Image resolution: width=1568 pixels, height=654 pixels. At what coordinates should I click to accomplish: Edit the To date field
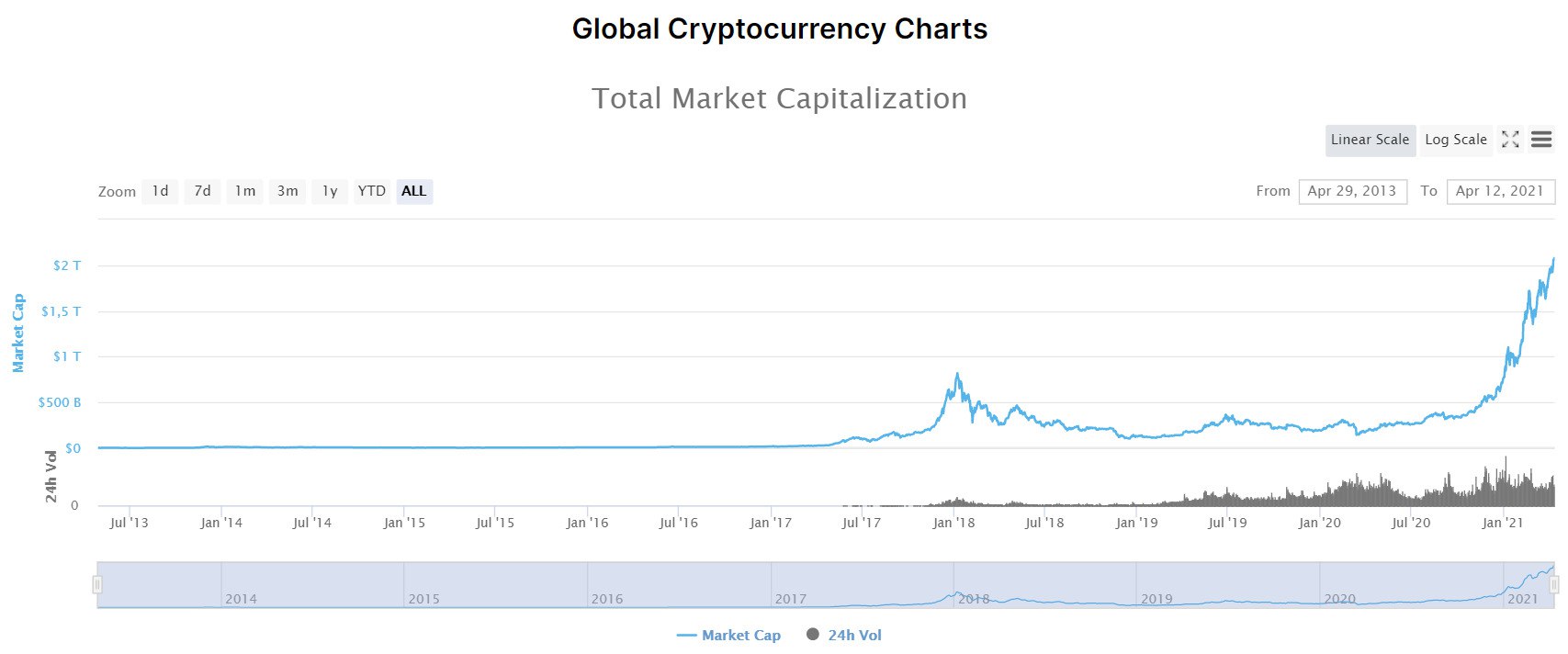point(1500,191)
